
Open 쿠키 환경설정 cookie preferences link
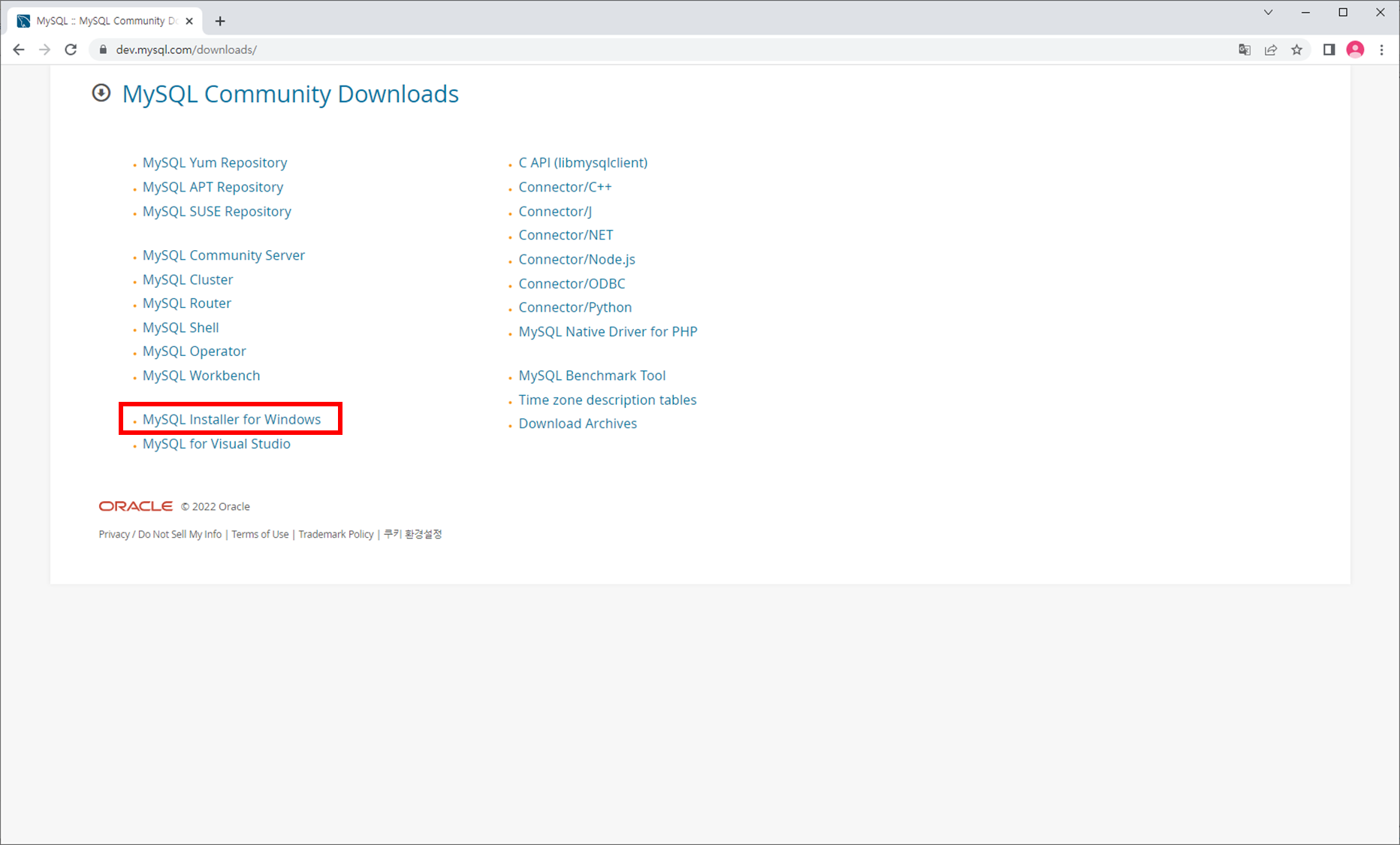pyautogui.click(x=413, y=534)
